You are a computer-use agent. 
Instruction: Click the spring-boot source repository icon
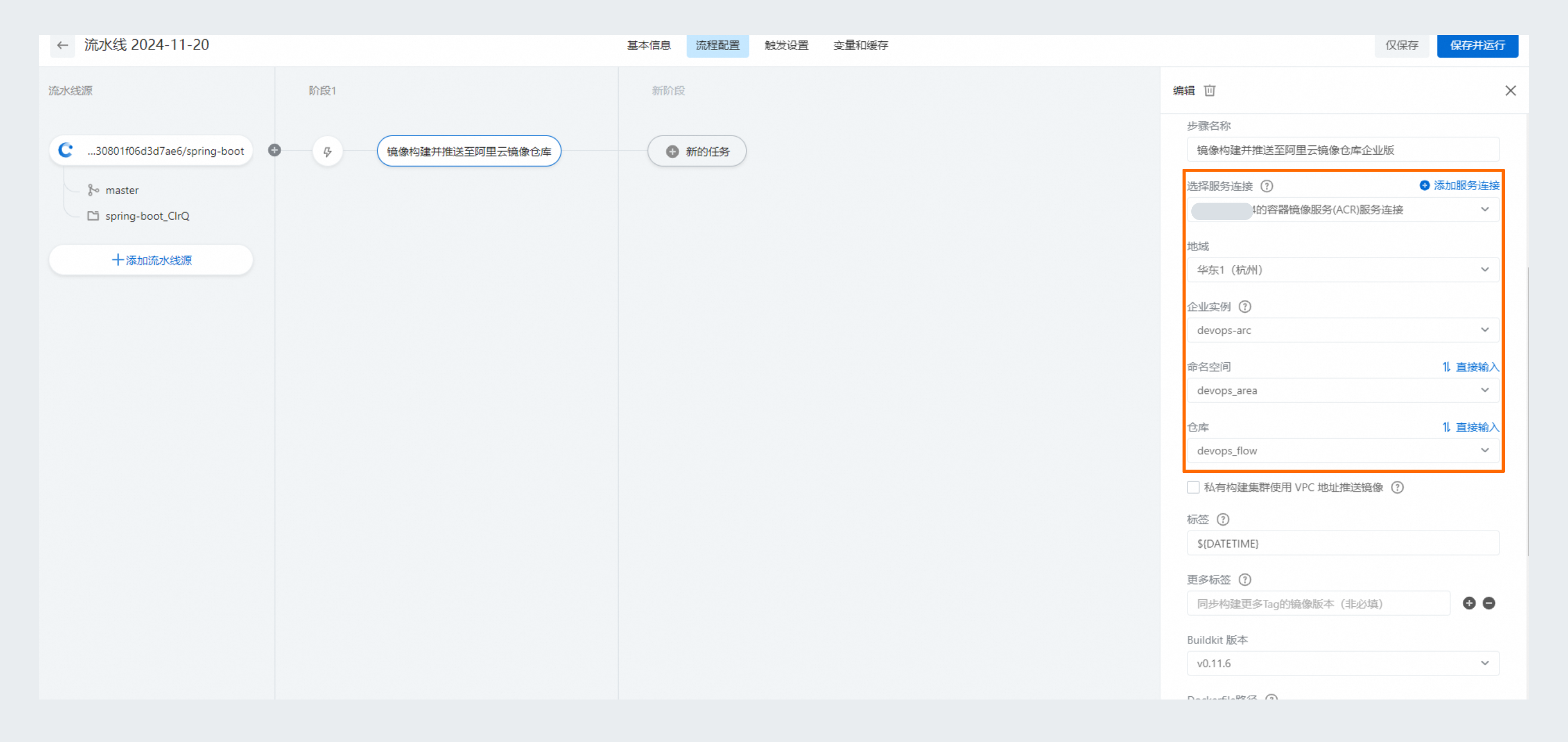click(66, 150)
